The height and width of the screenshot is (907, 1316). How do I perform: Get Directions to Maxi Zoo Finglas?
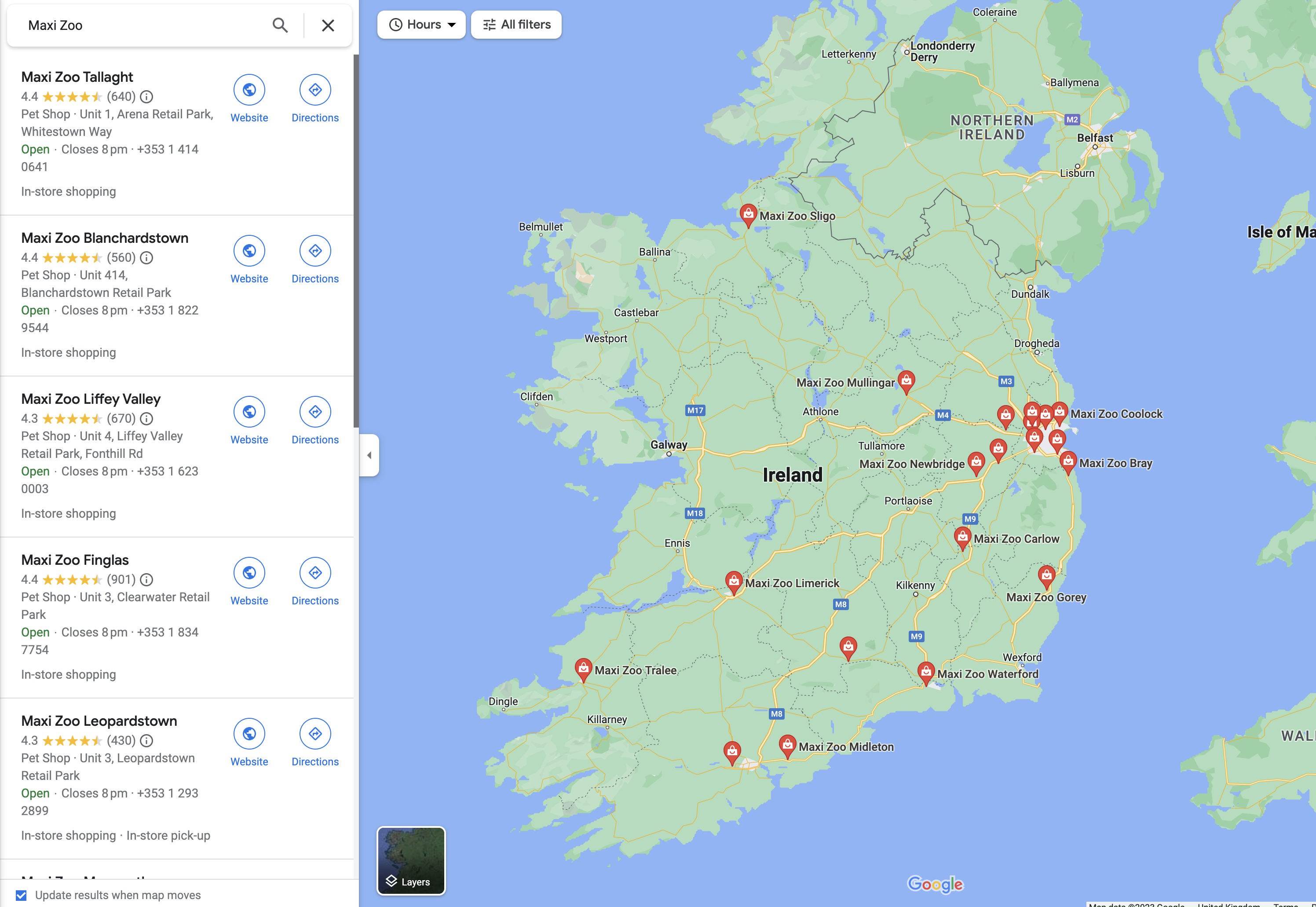coord(315,572)
